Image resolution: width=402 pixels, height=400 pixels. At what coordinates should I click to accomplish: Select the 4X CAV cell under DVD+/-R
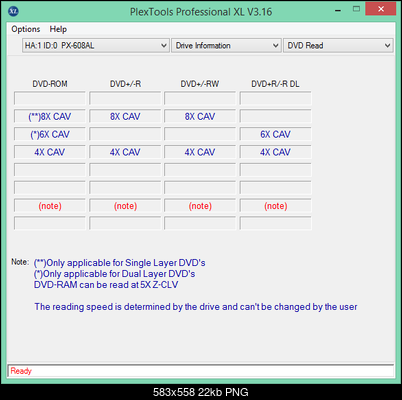[125, 152]
